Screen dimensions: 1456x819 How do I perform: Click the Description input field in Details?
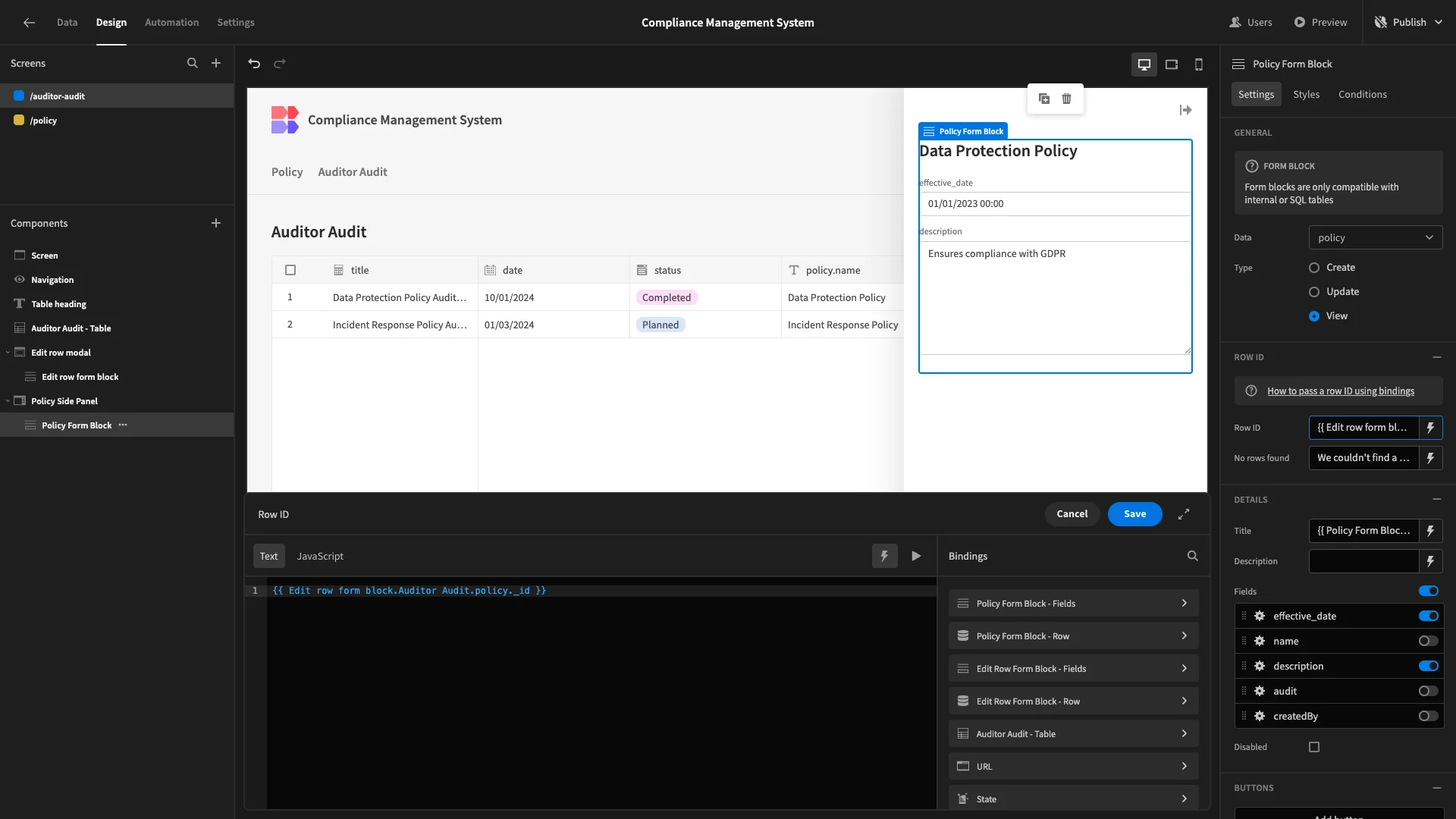coord(1363,561)
